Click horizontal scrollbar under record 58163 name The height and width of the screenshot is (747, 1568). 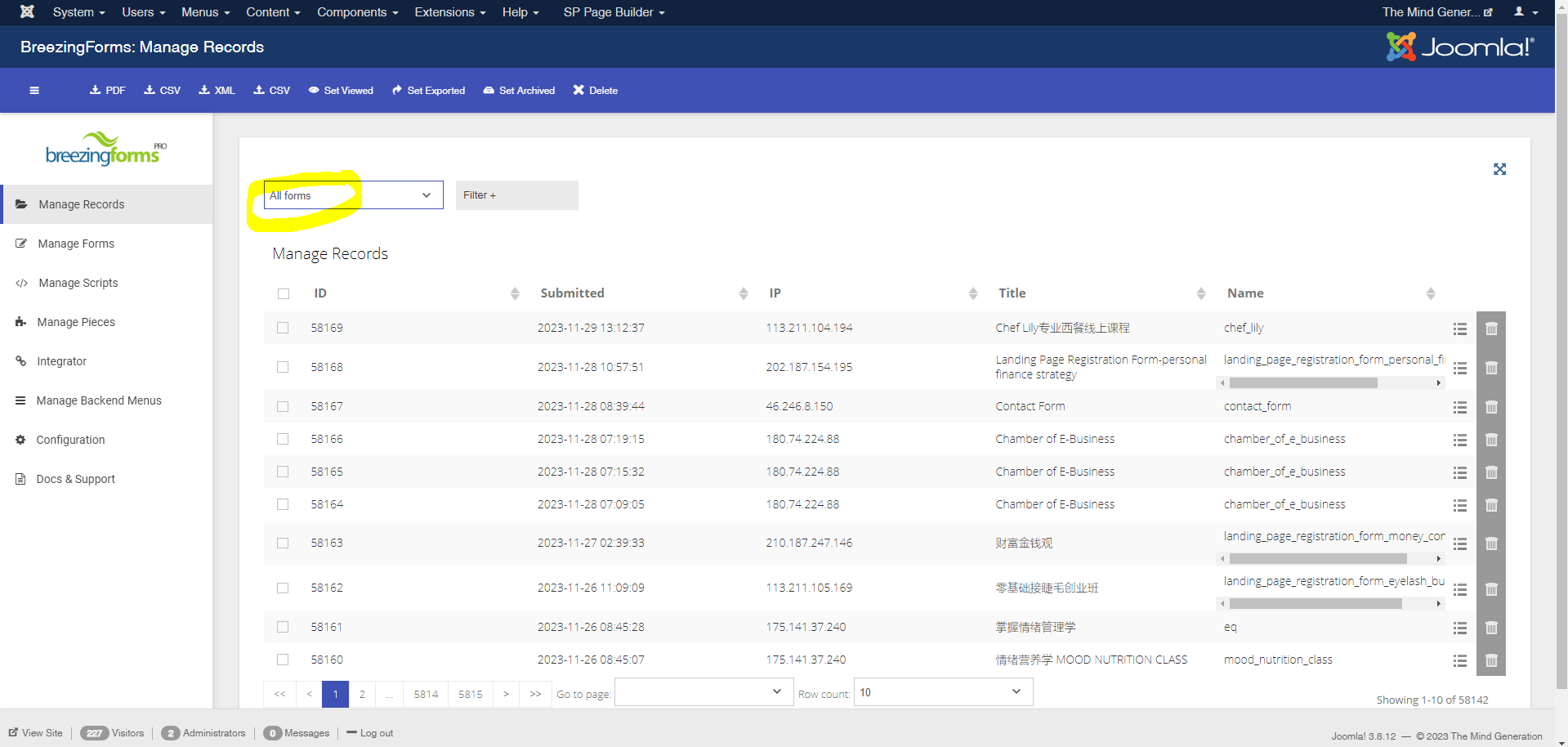(x=1318, y=559)
